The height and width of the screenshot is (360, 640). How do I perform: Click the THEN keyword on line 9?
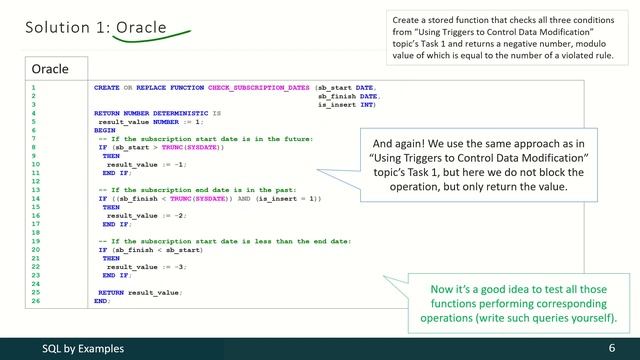111,156
